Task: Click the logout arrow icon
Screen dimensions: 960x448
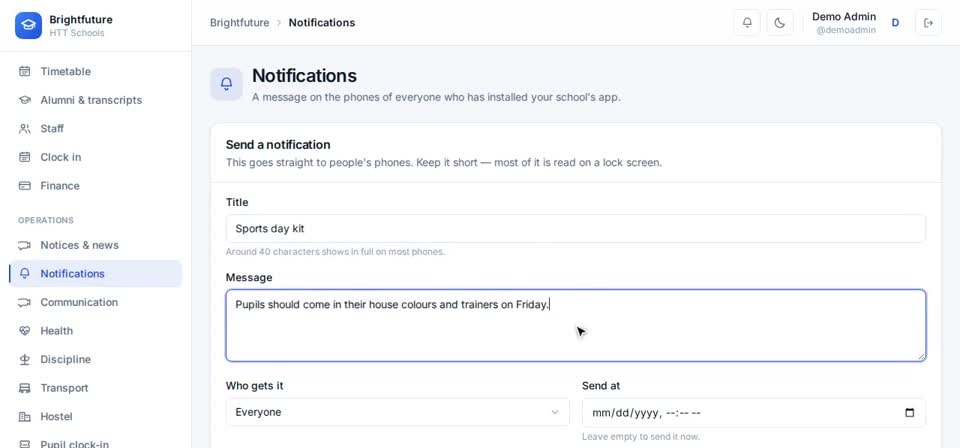Action: [928, 23]
